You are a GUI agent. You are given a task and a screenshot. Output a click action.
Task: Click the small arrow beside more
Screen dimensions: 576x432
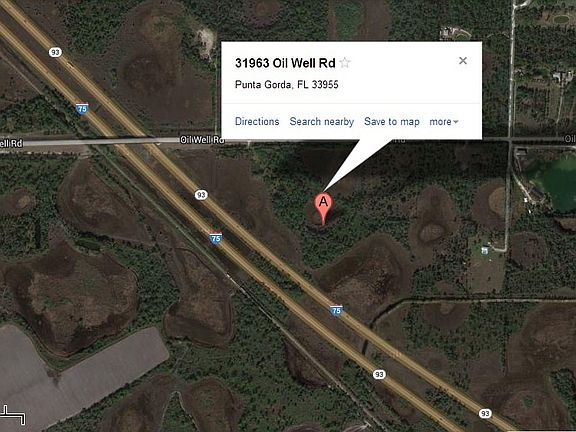[x=456, y=122]
